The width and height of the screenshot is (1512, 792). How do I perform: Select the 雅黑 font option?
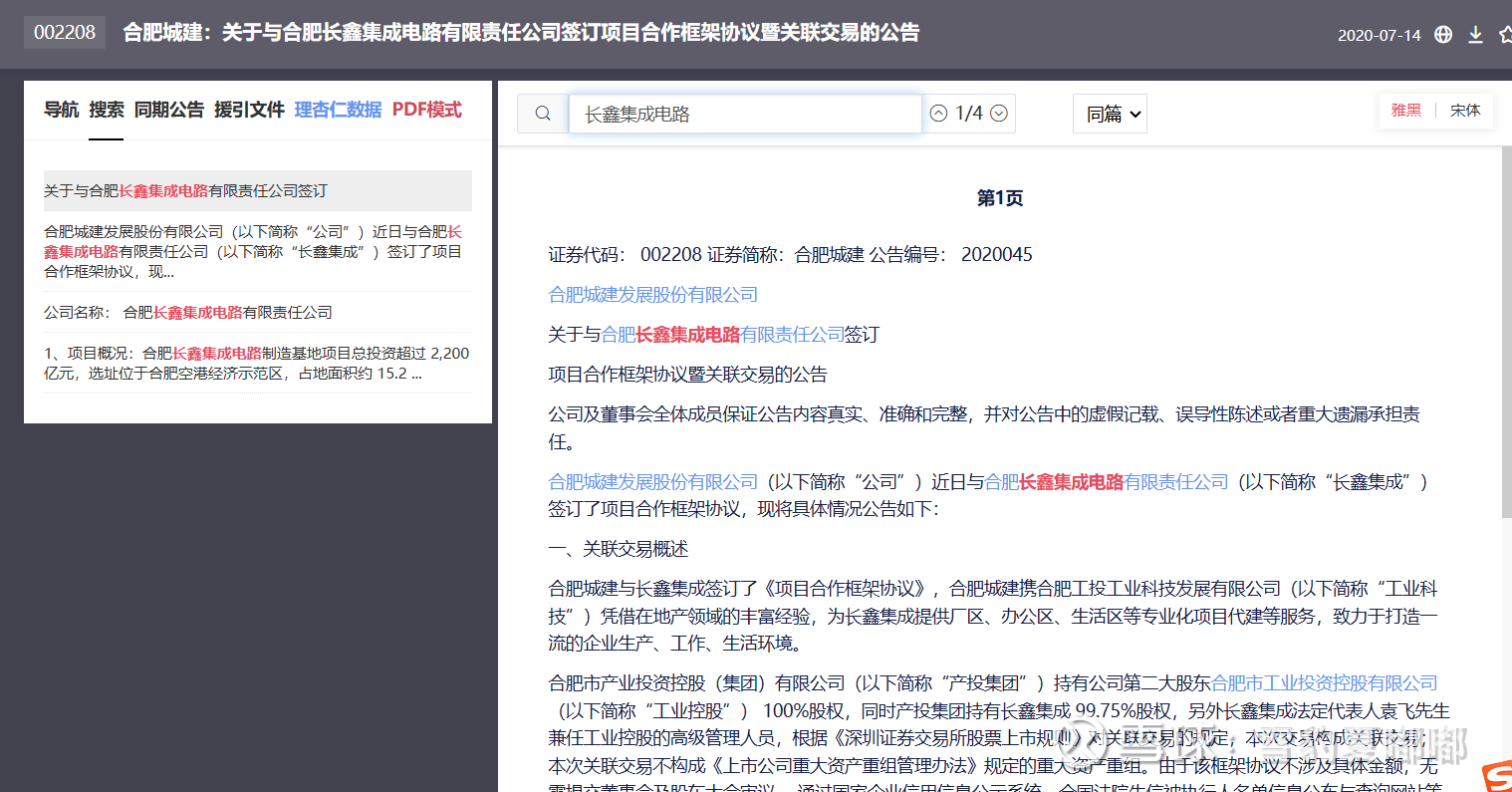pos(1406,111)
